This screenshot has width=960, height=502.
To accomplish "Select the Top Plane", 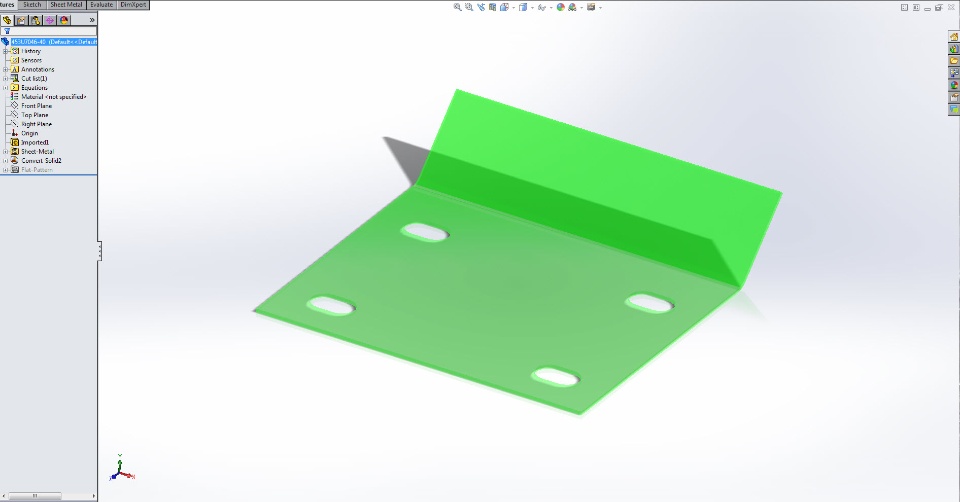I will click(34, 115).
